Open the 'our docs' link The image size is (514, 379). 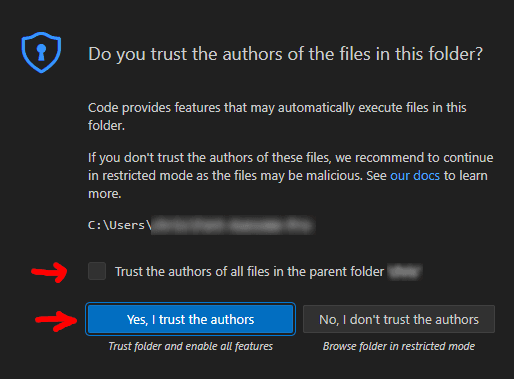415,175
